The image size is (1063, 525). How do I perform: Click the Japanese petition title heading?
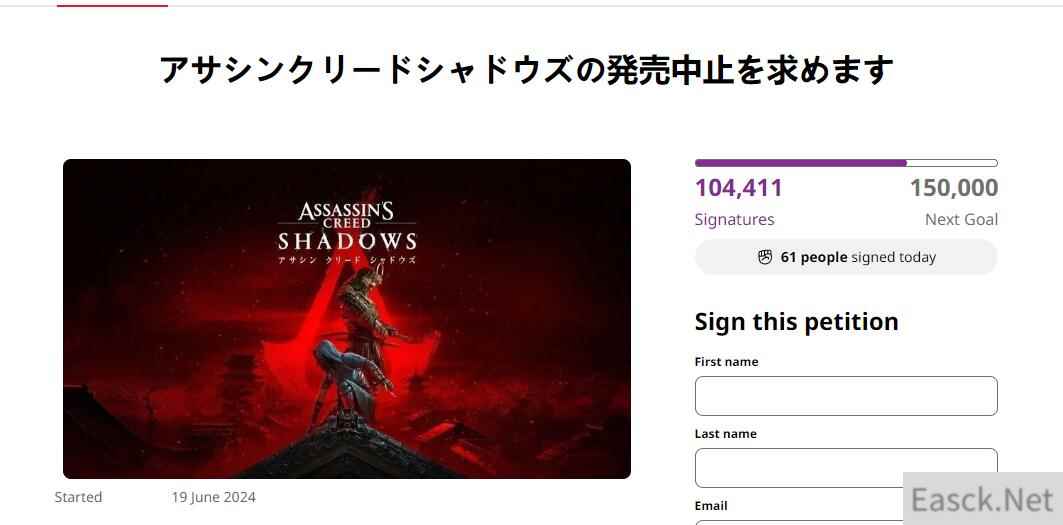pyautogui.click(x=526, y=70)
